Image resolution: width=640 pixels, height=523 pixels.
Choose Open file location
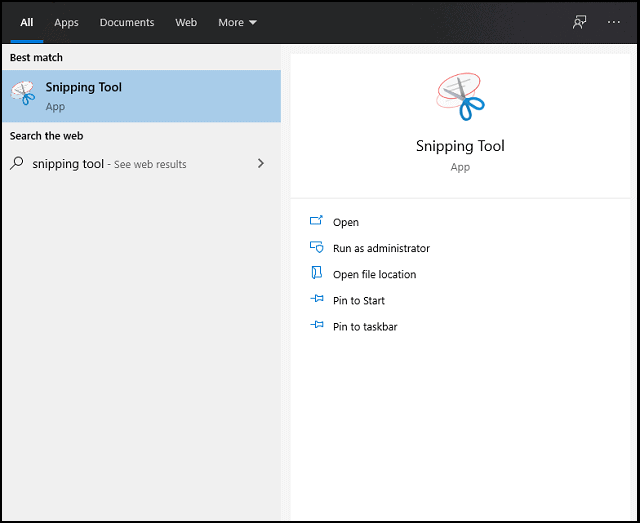[374, 274]
